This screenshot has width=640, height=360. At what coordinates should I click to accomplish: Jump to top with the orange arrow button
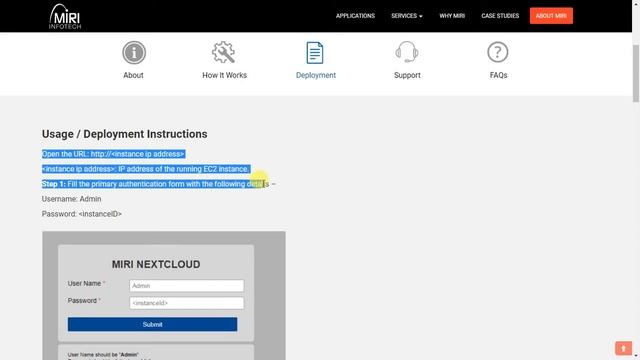[623, 348]
